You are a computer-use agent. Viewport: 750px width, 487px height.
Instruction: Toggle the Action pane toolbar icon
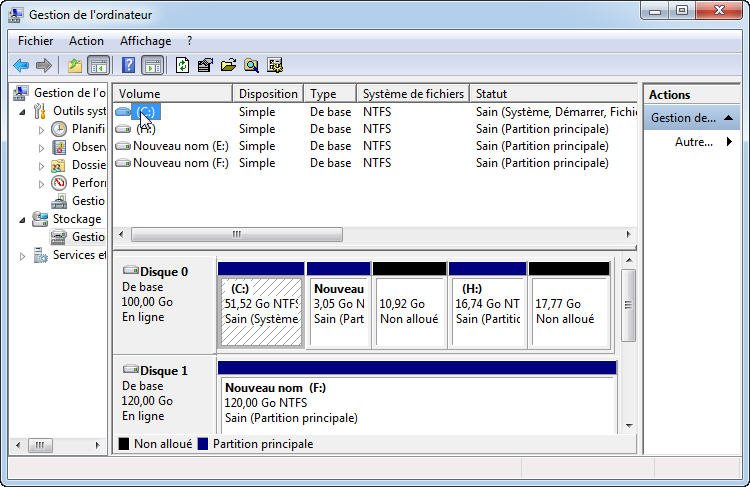[x=153, y=65]
